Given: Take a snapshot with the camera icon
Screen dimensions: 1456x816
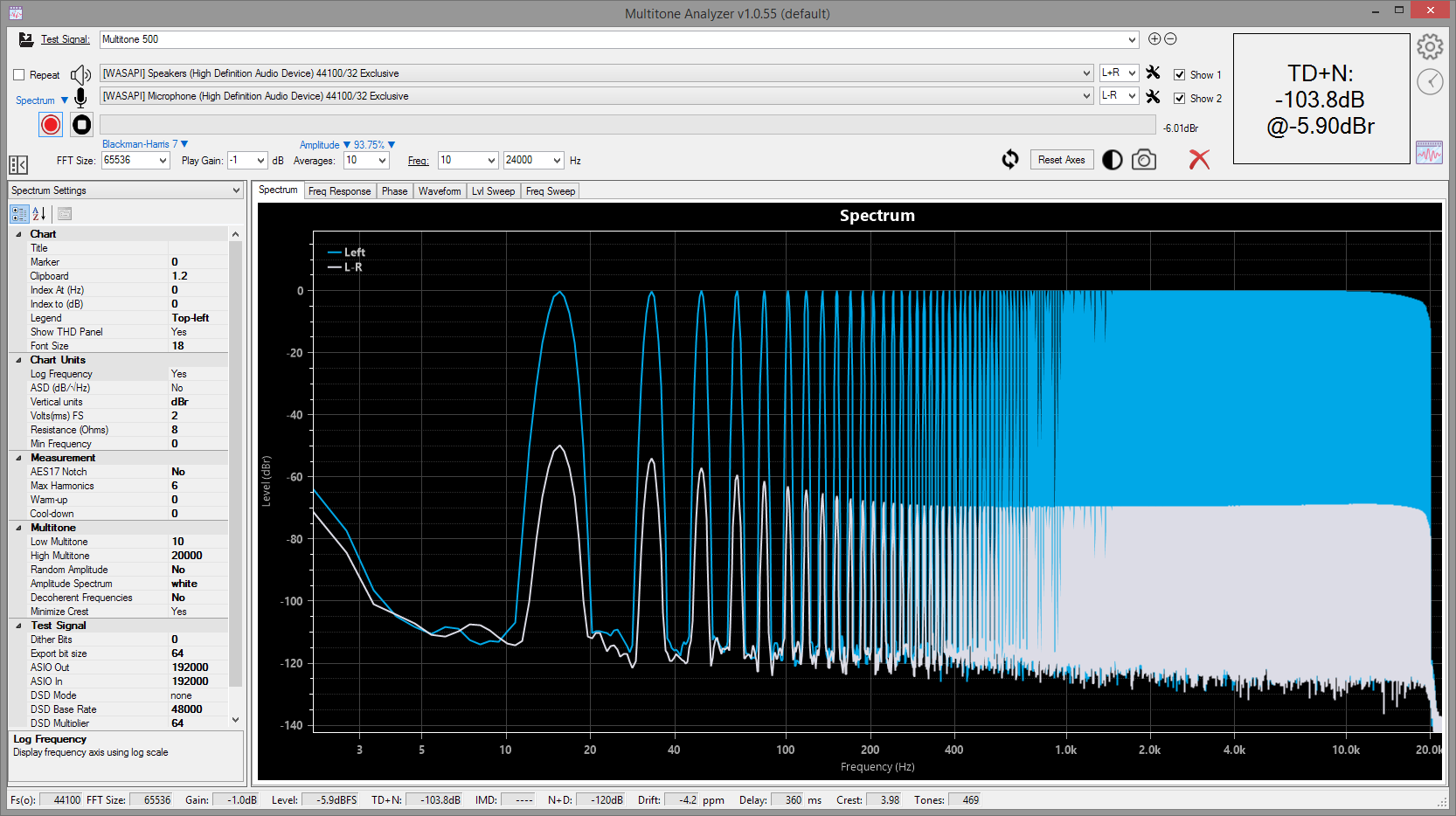Looking at the screenshot, I should [x=1144, y=160].
